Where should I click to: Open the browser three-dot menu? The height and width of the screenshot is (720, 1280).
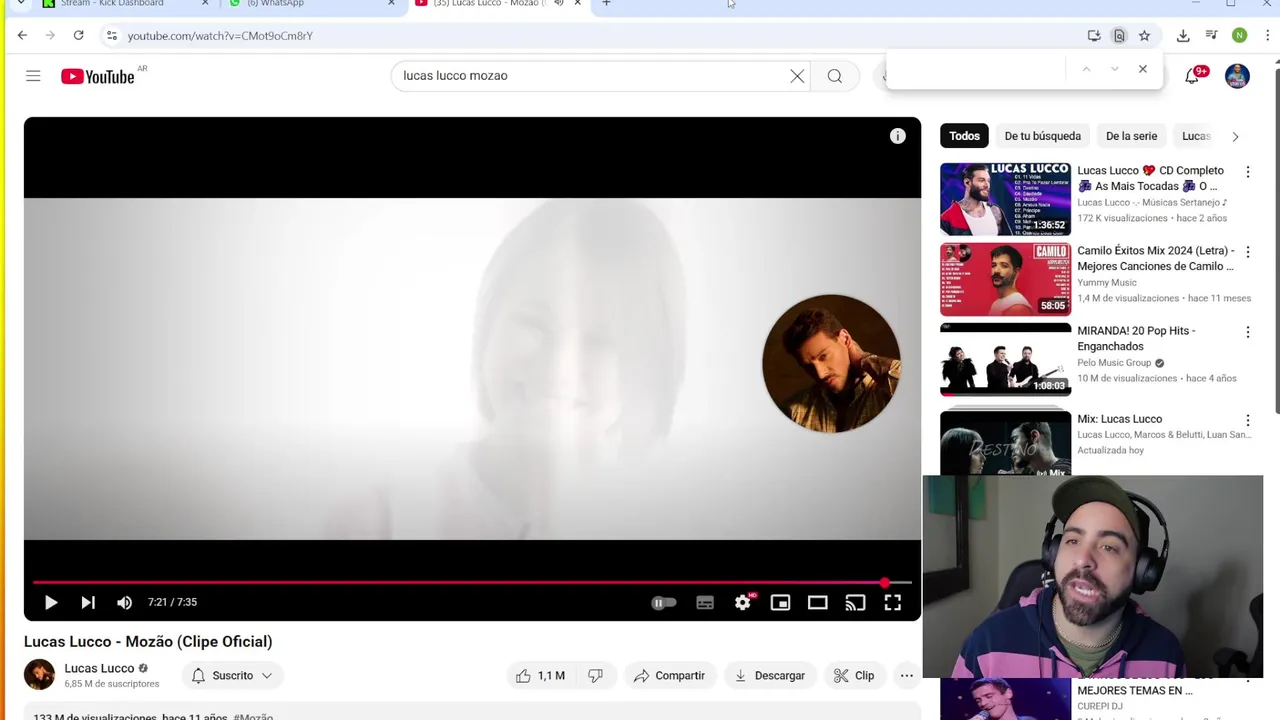(1267, 36)
